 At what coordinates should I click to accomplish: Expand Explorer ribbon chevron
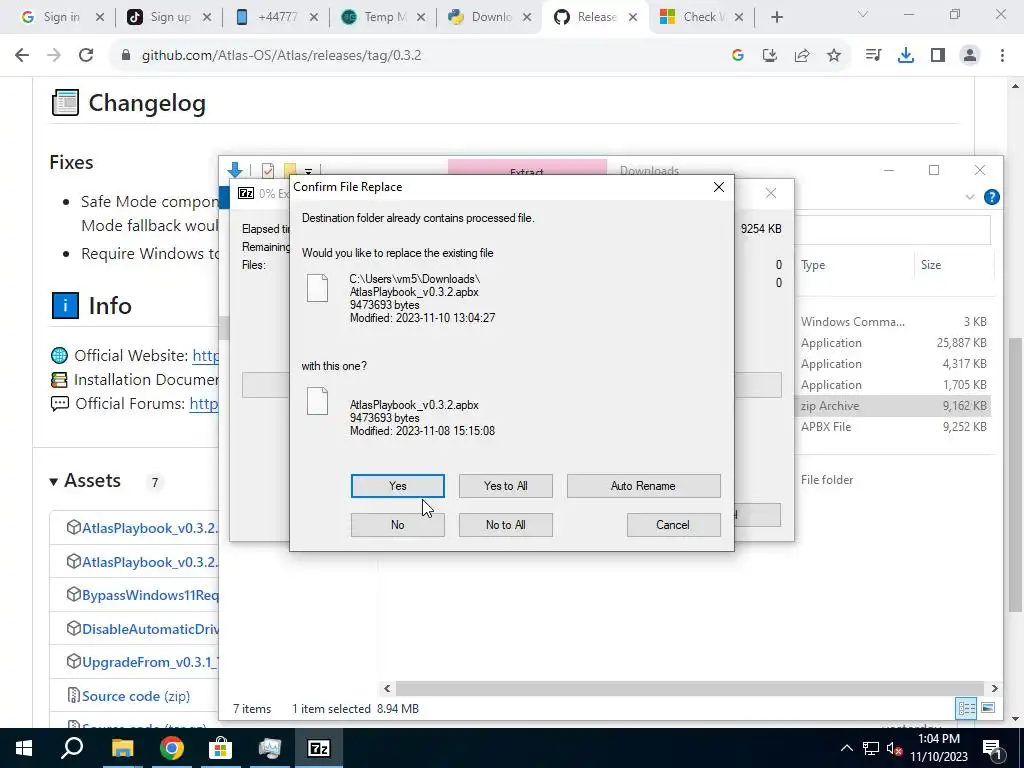[x=969, y=197]
